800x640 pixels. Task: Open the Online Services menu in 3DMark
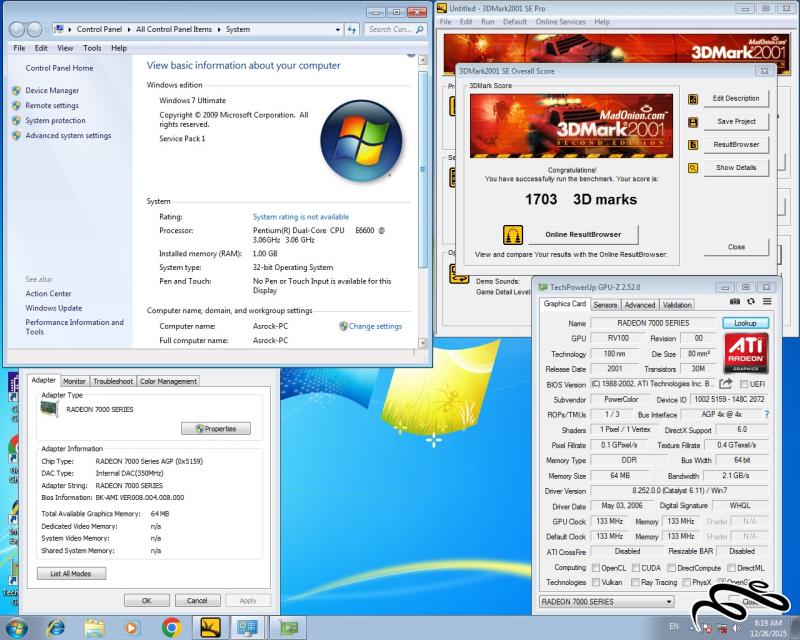pyautogui.click(x=560, y=21)
